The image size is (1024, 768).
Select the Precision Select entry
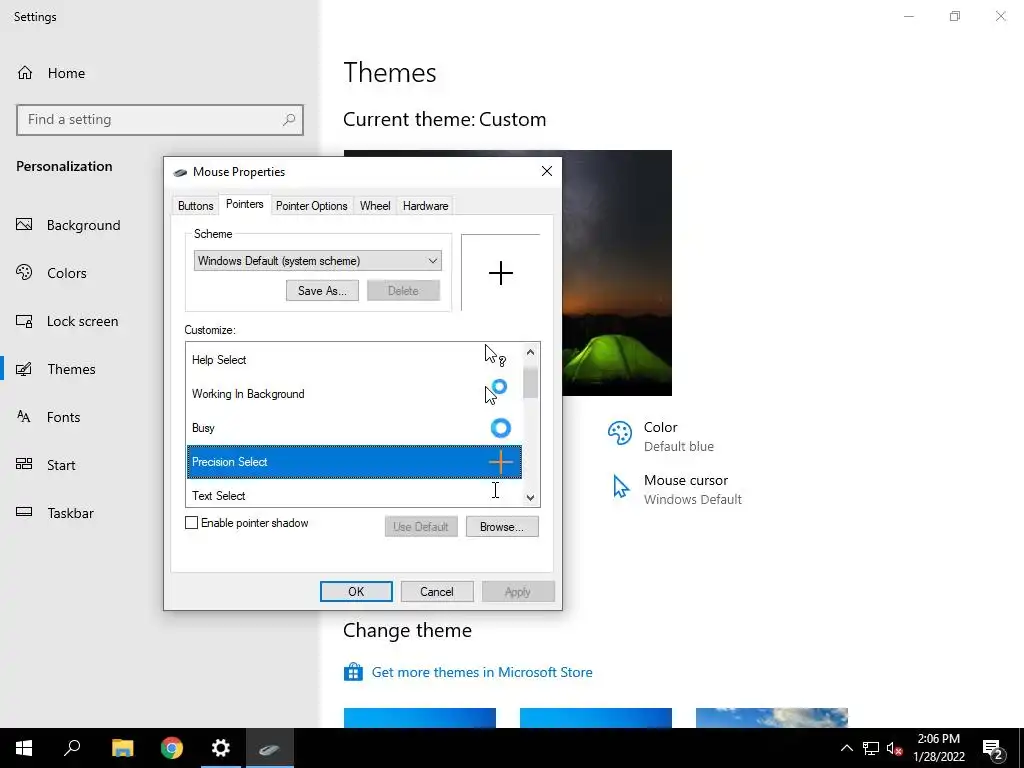353,462
